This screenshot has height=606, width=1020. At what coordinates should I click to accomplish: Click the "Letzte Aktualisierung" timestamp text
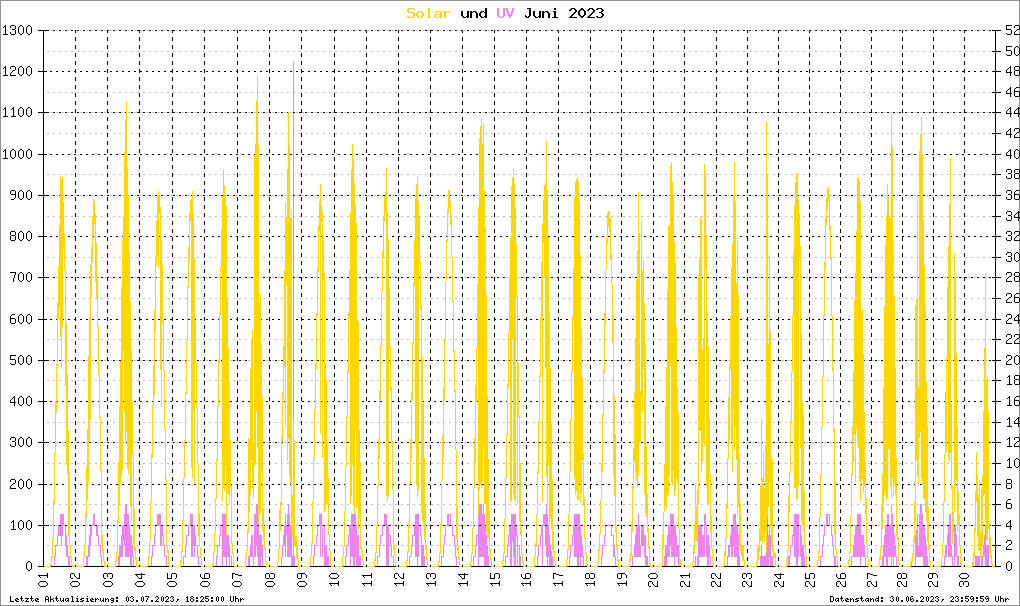[x=125, y=598]
